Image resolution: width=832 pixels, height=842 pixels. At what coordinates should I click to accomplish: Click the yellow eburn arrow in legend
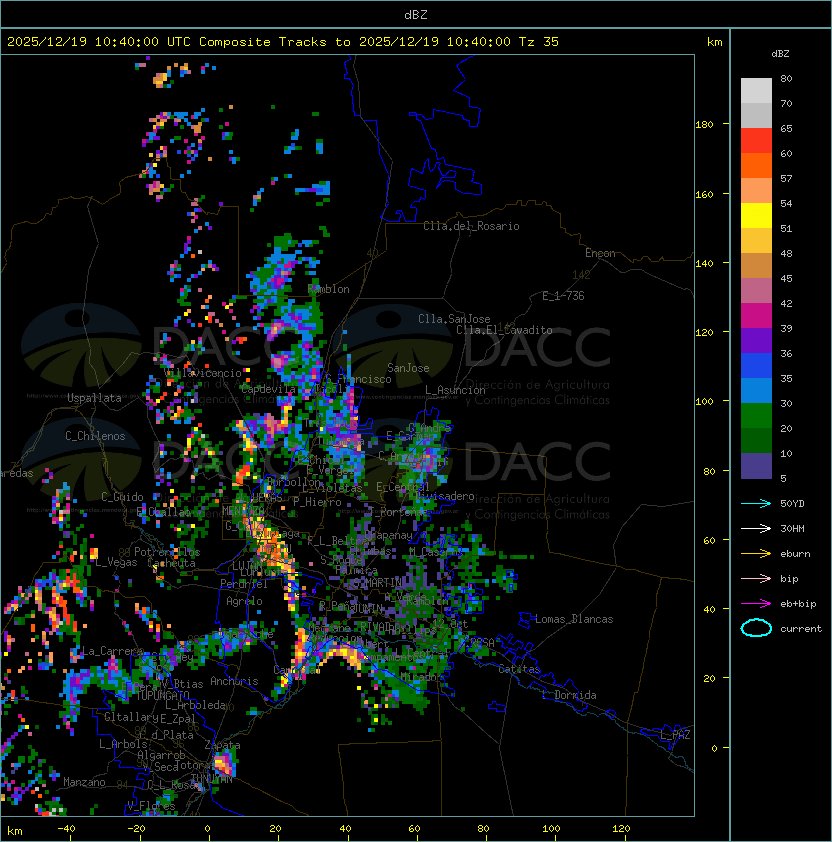(756, 553)
